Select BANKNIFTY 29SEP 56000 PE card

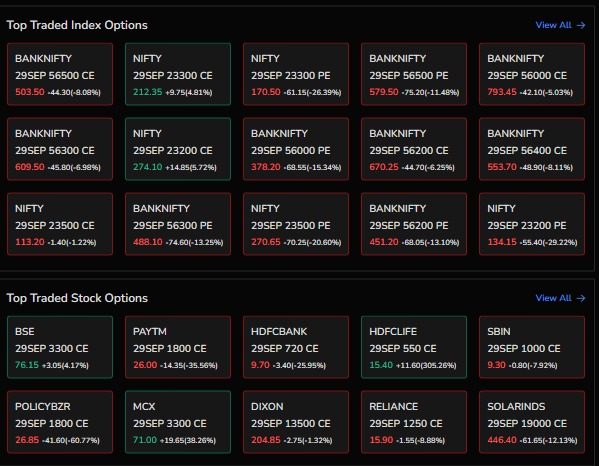(296, 149)
